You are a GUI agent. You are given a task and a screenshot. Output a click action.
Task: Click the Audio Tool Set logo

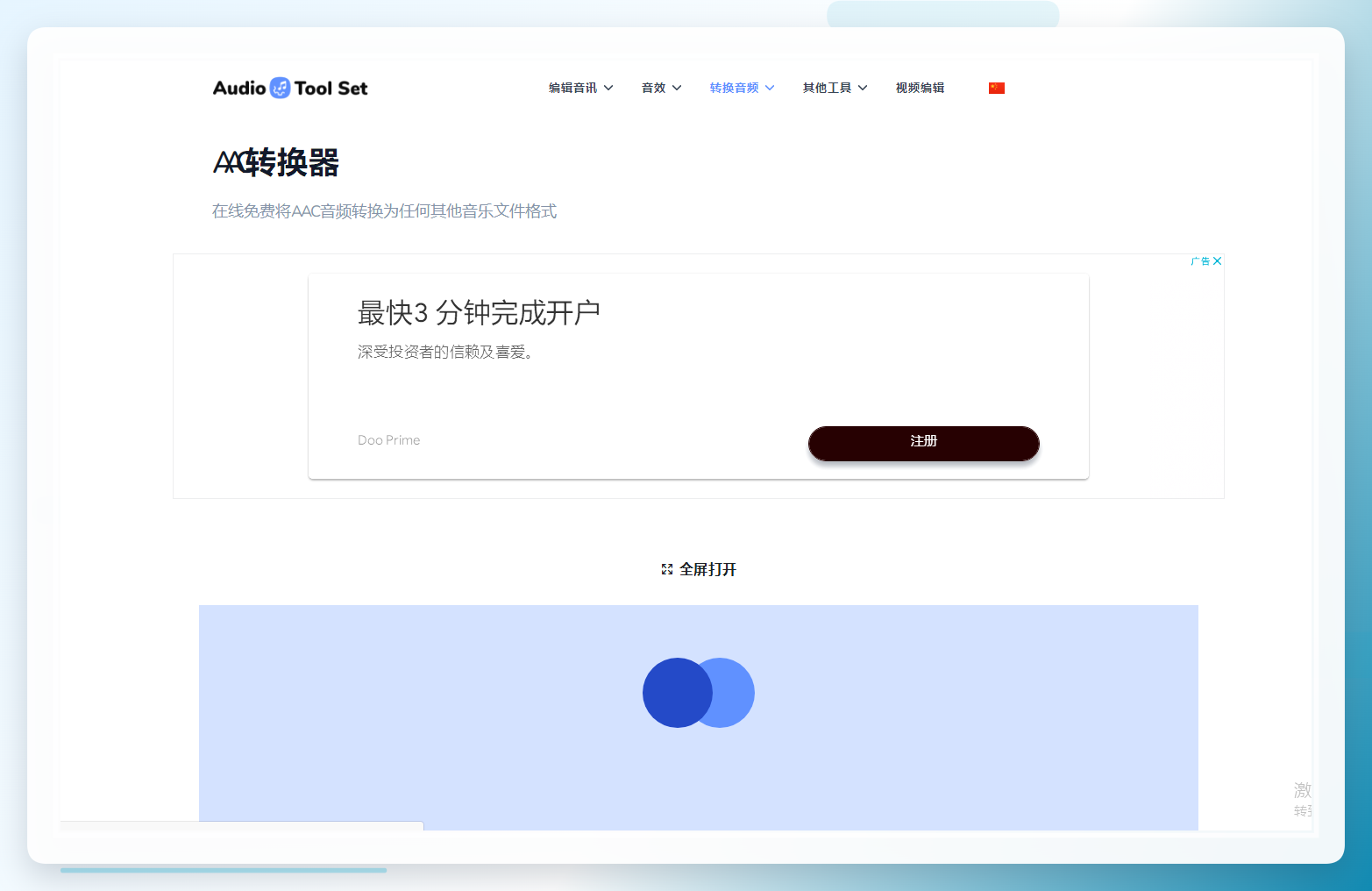pos(290,88)
